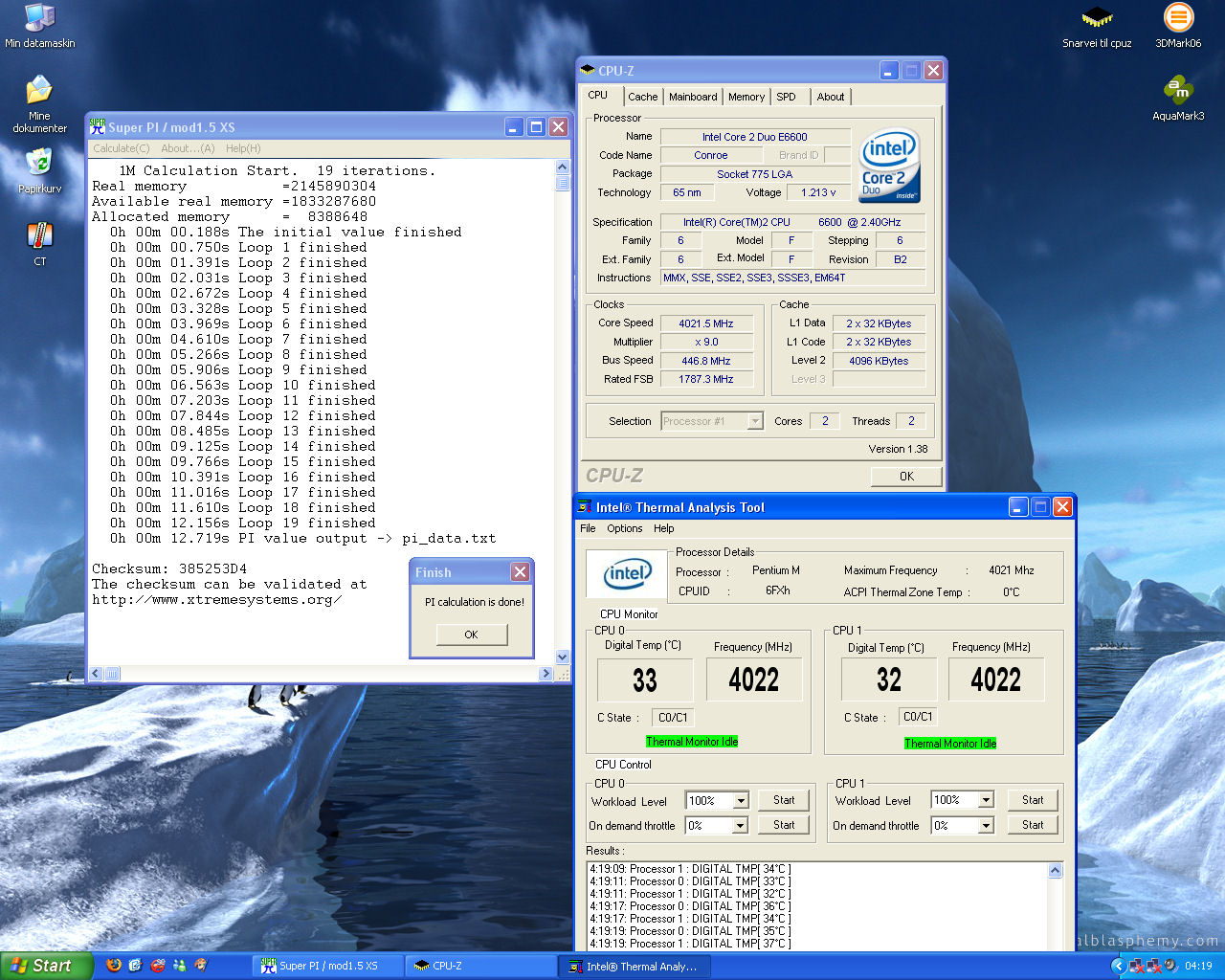Click the Level 2 cache value 4096 KBytes
The image size is (1225, 980).
(879, 361)
